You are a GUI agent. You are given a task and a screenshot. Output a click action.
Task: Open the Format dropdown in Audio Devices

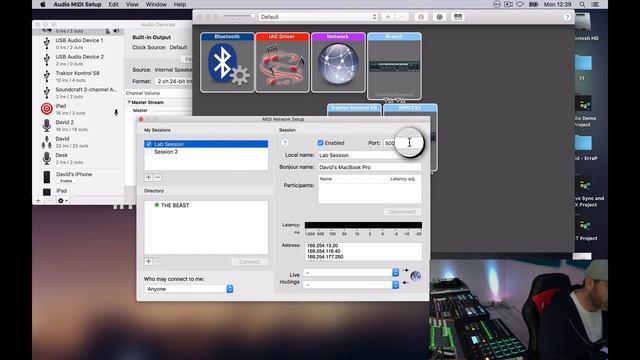coord(173,81)
